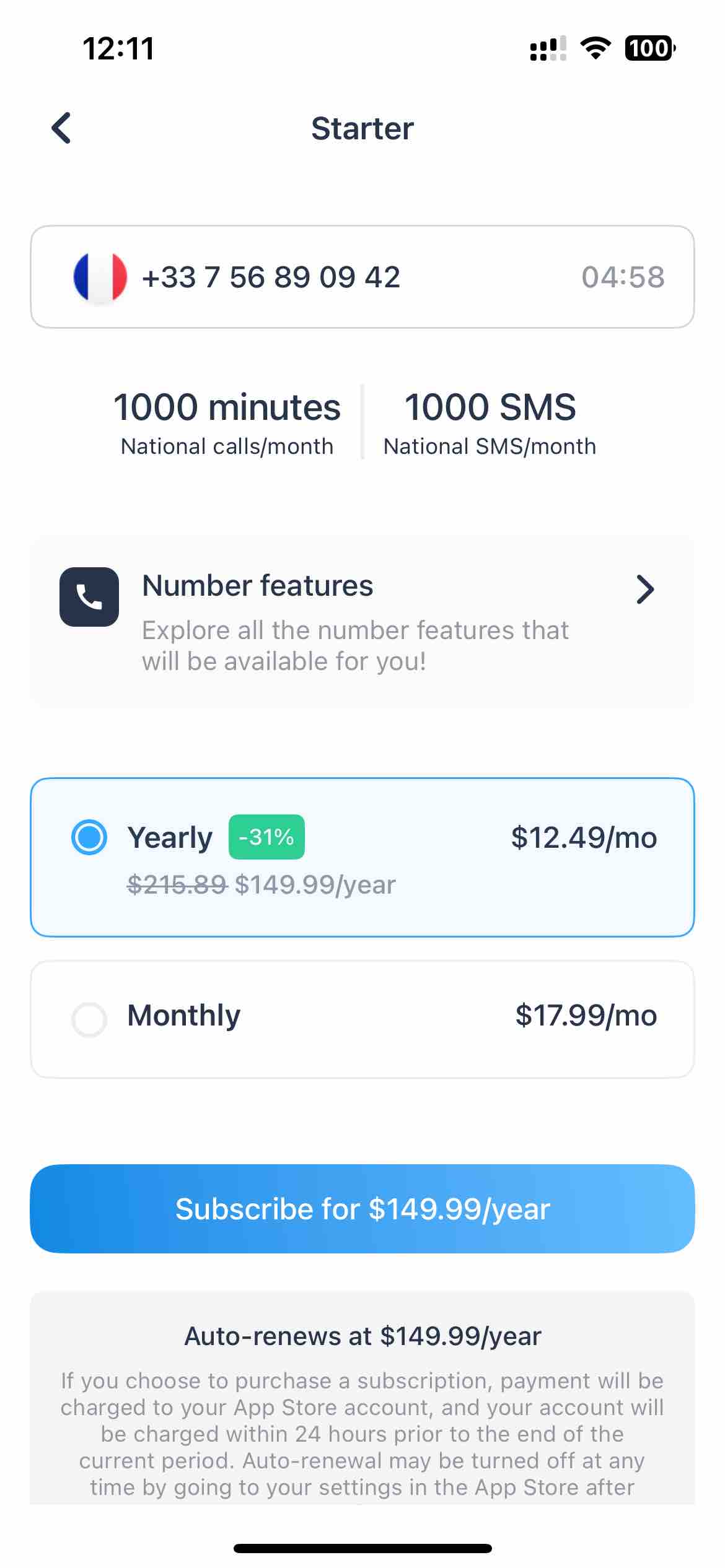
Task: Tap the Auto-renews at $149.99/year notice
Action: point(362,1336)
